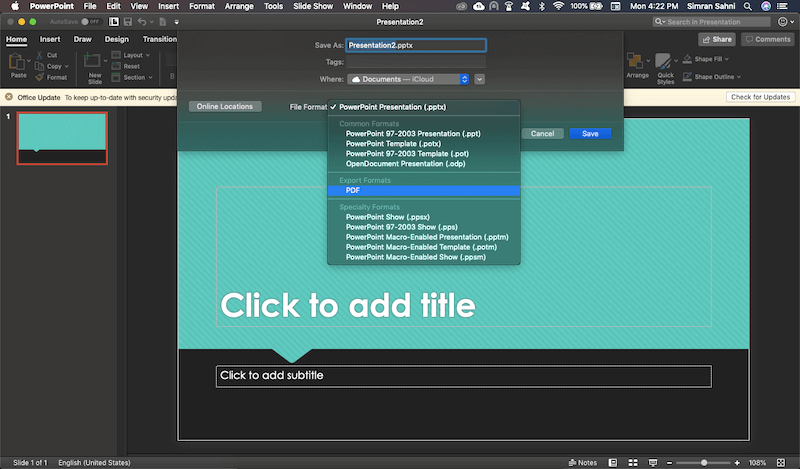Click the Shape Fill bucket icon
Screen dimensions: 800x469
[687, 59]
